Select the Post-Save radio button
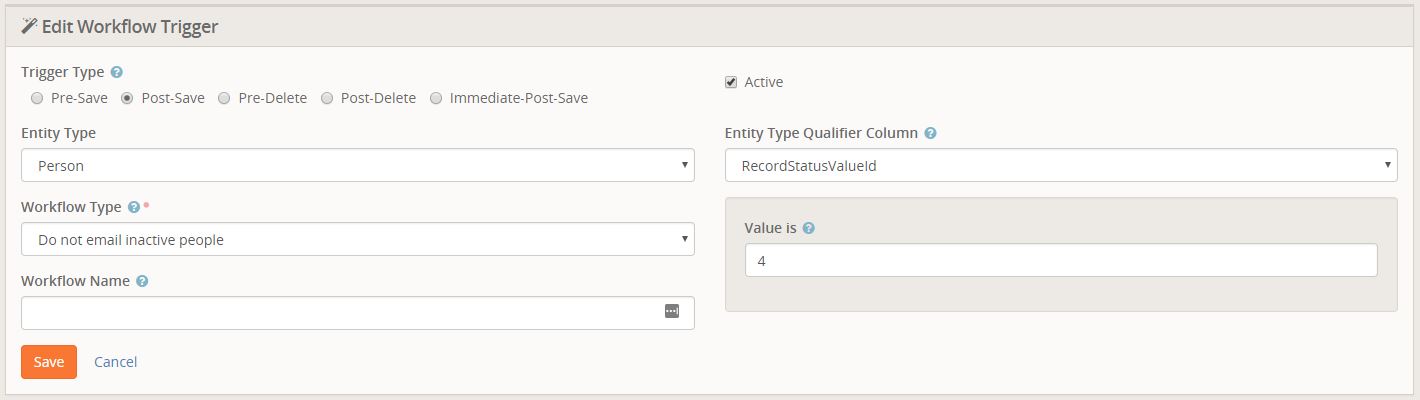 [x=127, y=98]
